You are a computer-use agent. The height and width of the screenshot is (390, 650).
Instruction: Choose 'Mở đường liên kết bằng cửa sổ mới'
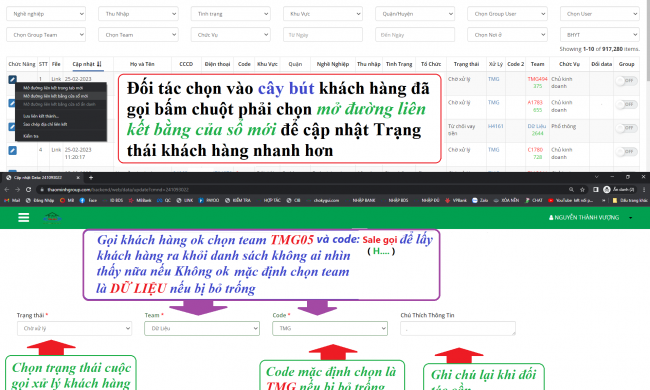(x=55, y=96)
